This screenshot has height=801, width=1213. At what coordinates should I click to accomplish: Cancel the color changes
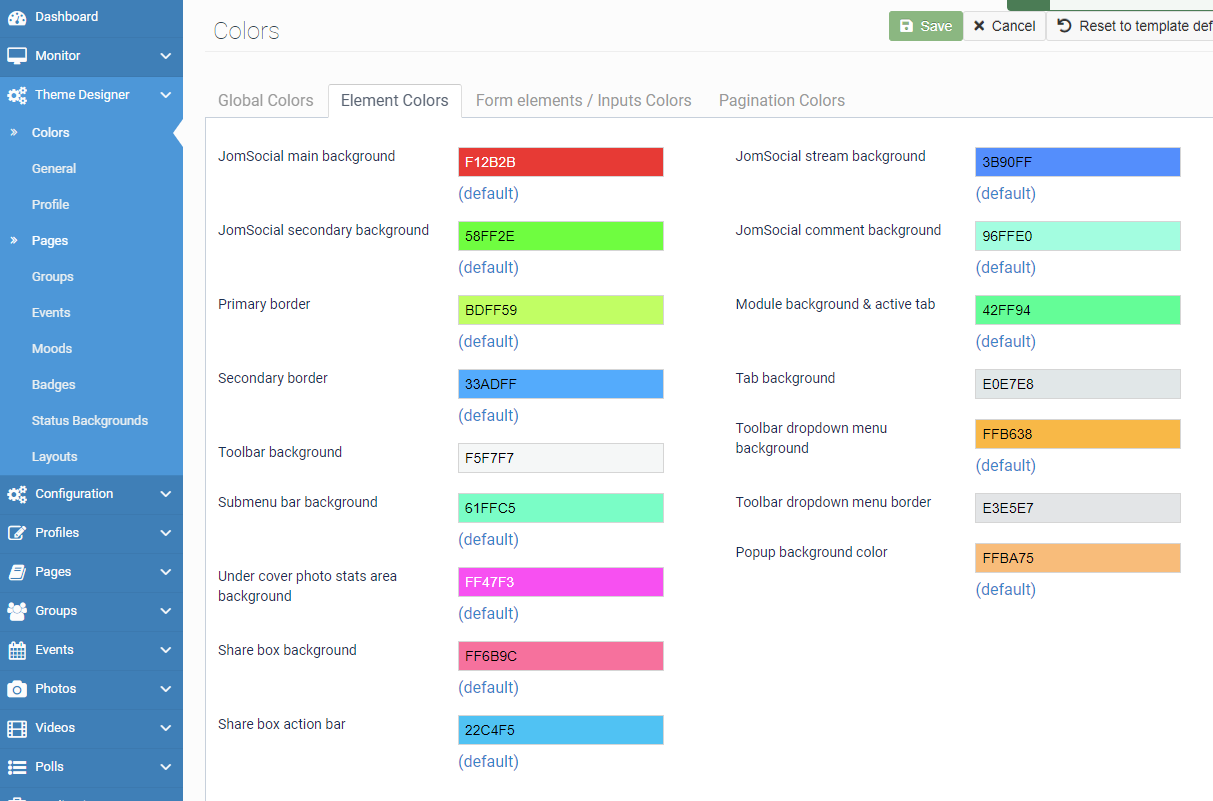tap(1004, 26)
